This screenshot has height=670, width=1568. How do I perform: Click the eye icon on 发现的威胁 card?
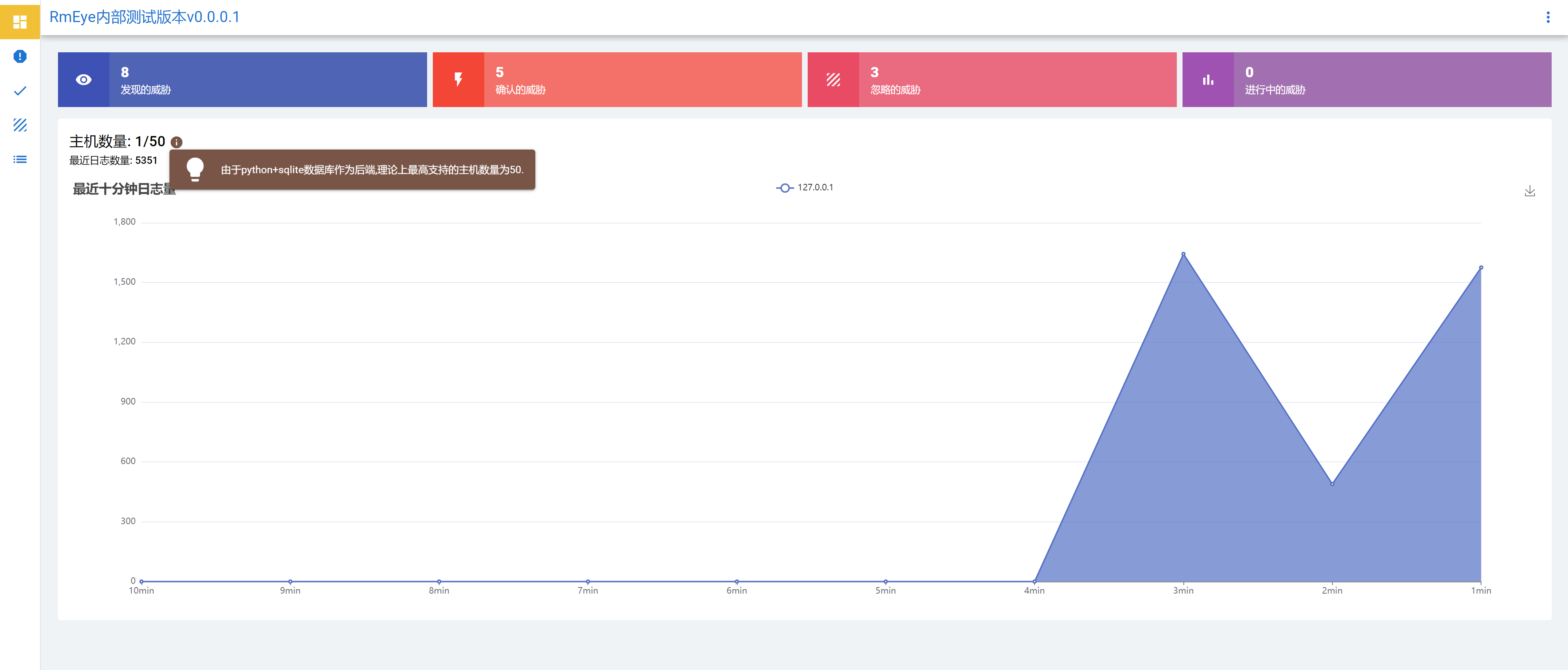[x=83, y=80]
